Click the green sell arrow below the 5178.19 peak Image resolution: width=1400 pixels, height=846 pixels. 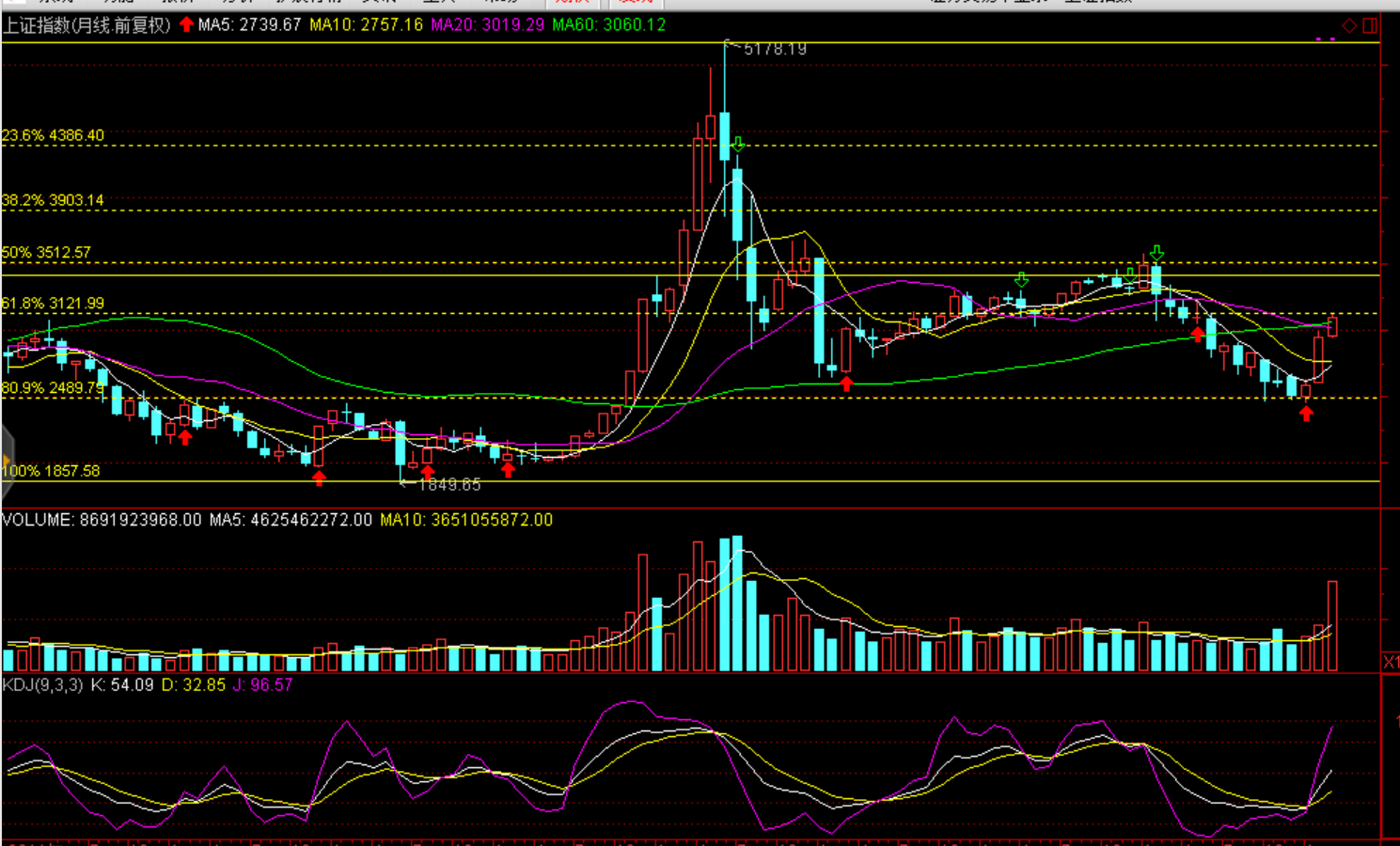click(x=738, y=144)
